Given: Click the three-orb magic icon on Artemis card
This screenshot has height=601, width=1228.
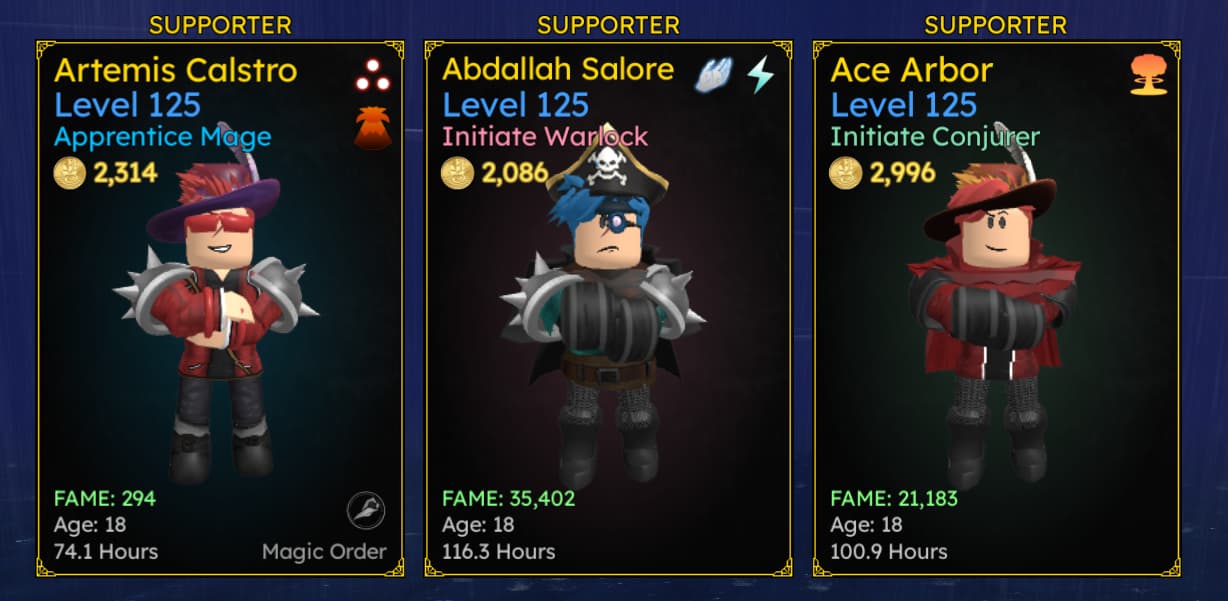Looking at the screenshot, I should (x=373, y=75).
